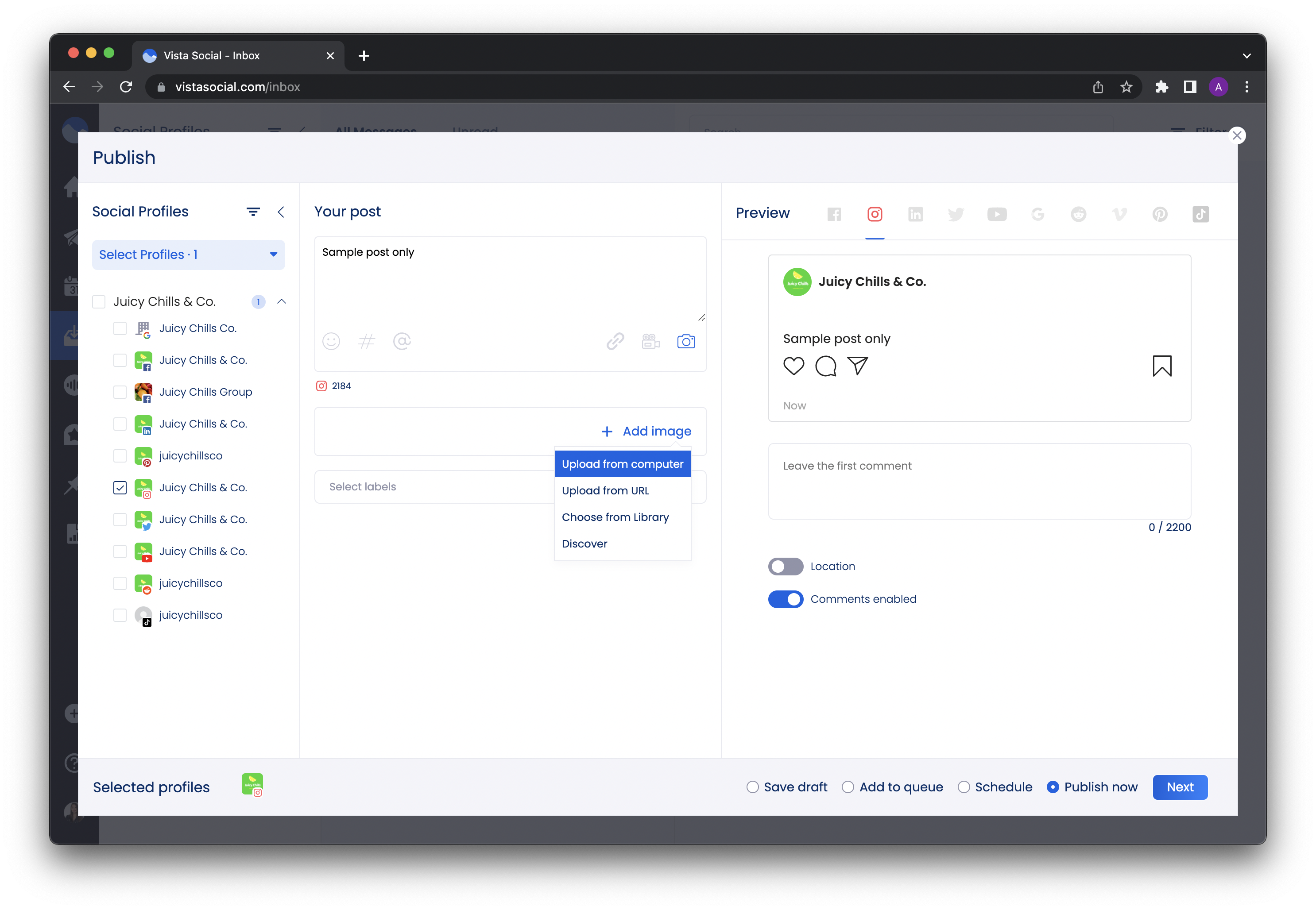Viewport: 1316px width, 910px height.
Task: Check the Juicy Chills Co. Google profile
Action: (x=120, y=328)
